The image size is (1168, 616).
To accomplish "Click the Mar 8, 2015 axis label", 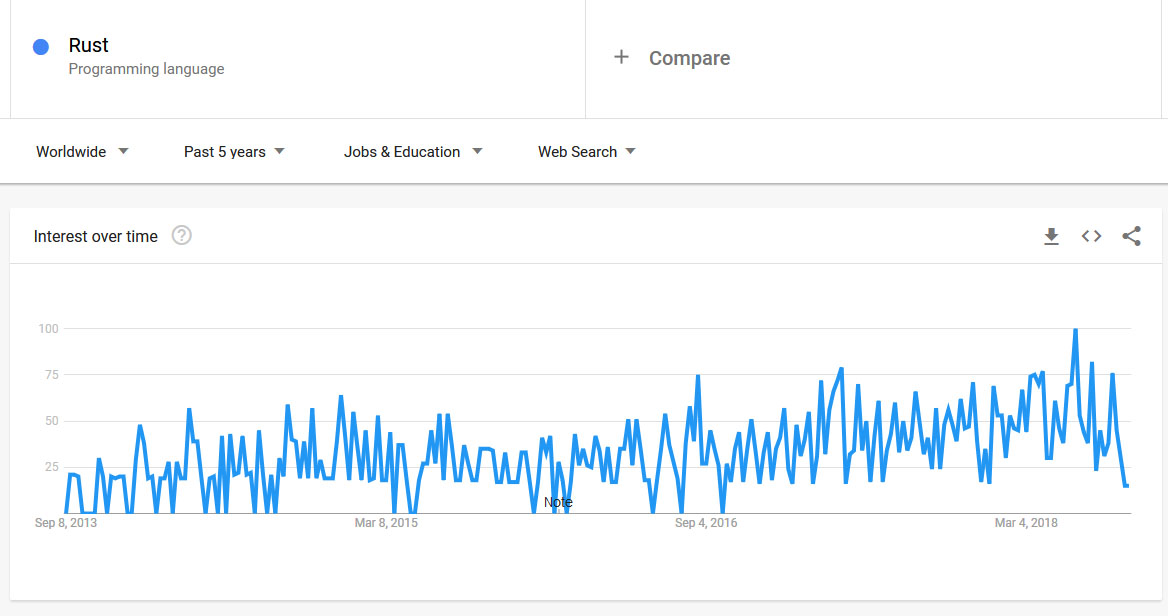I will tap(386, 523).
